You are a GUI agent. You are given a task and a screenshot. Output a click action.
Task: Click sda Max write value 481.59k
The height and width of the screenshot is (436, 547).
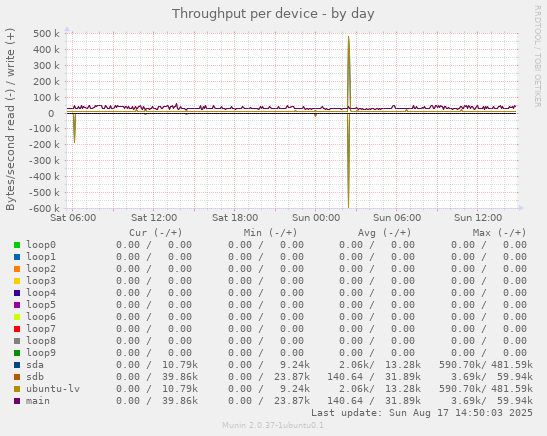coord(512,365)
